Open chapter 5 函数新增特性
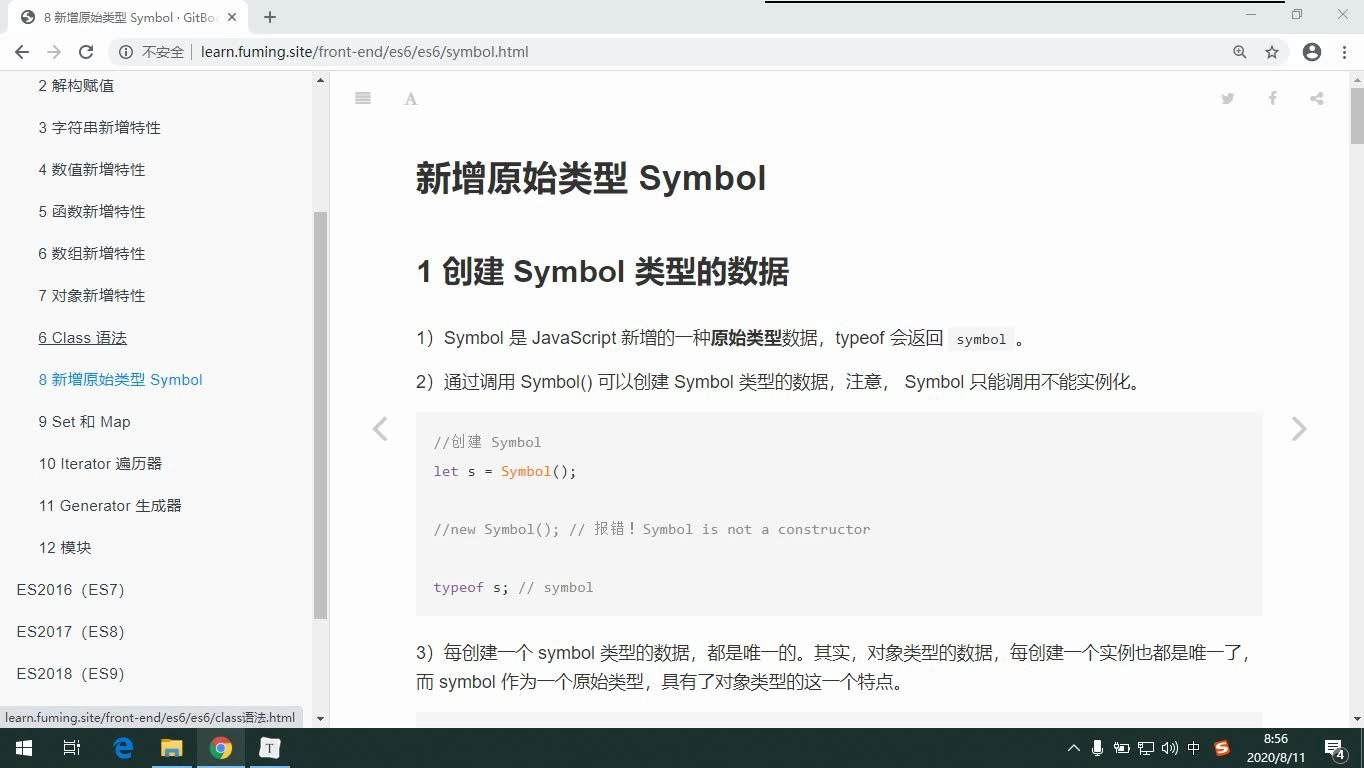1364x768 pixels. [92, 212]
